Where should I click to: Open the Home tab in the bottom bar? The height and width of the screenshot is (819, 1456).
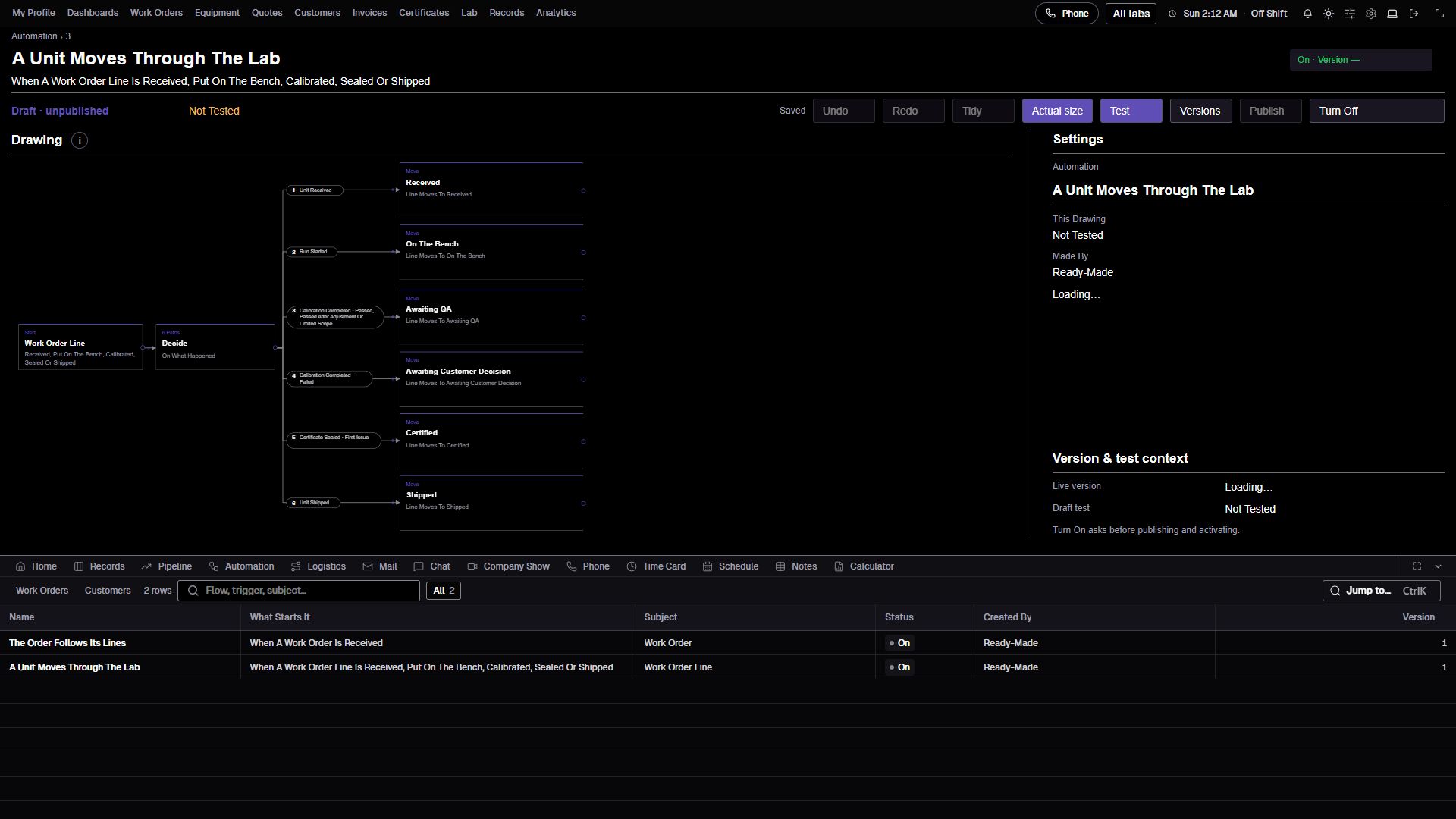click(36, 566)
